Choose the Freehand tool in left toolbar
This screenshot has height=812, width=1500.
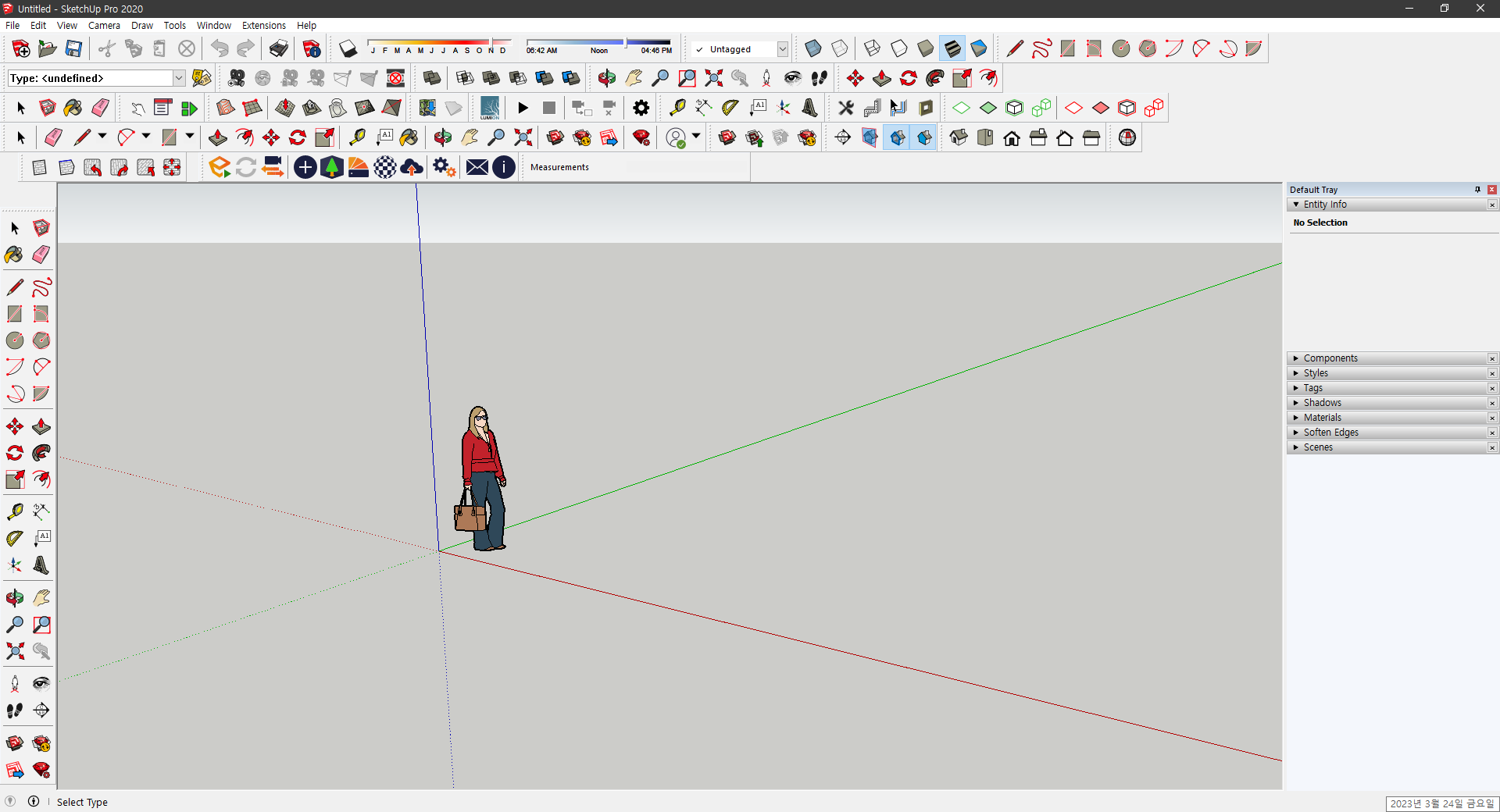(x=41, y=287)
